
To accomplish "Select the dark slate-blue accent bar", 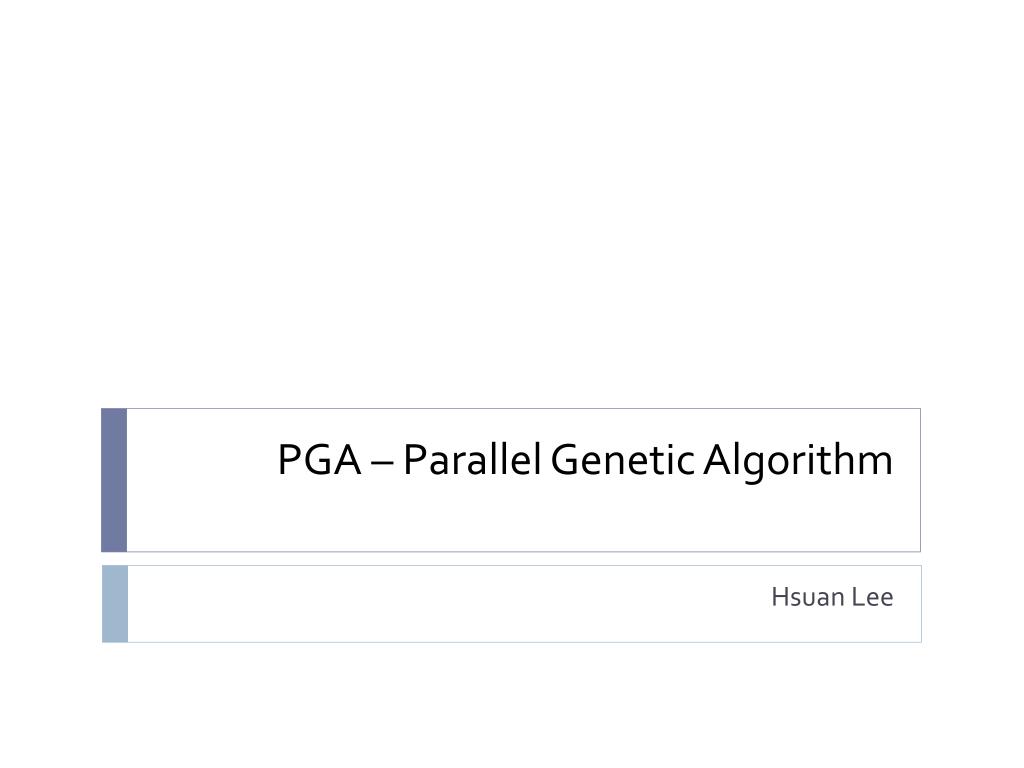I will pyautogui.click(x=114, y=480).
